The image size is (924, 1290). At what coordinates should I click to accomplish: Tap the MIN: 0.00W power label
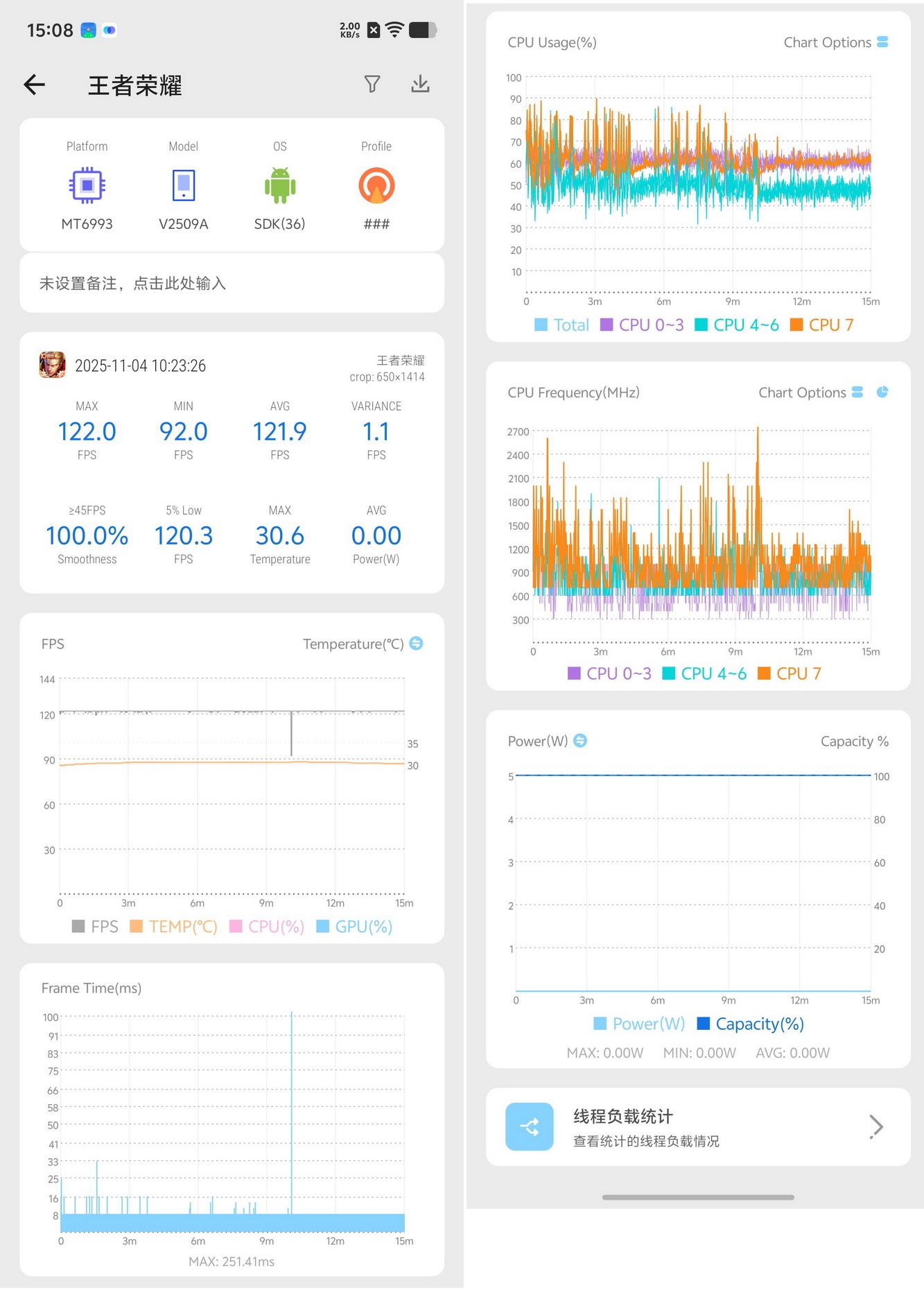[x=699, y=1053]
